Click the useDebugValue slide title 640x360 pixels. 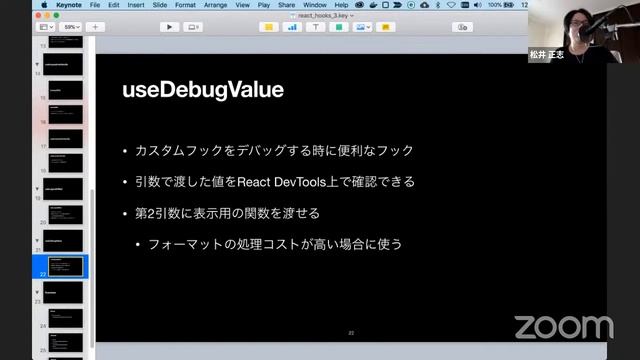click(203, 90)
